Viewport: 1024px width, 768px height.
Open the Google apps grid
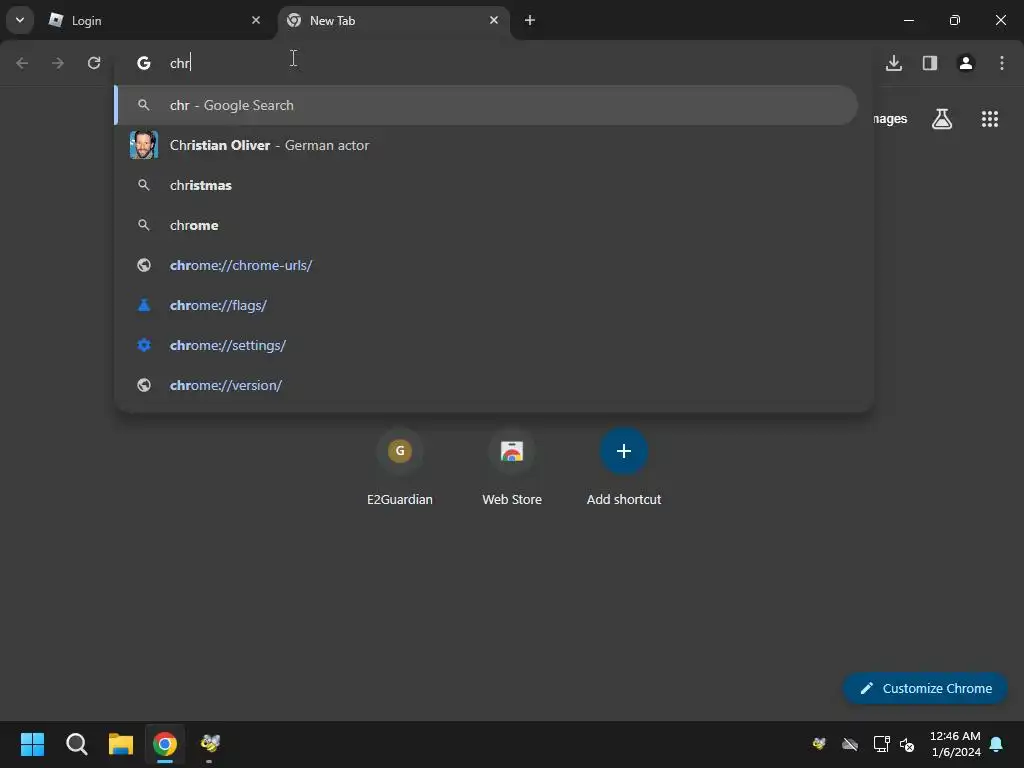989,119
